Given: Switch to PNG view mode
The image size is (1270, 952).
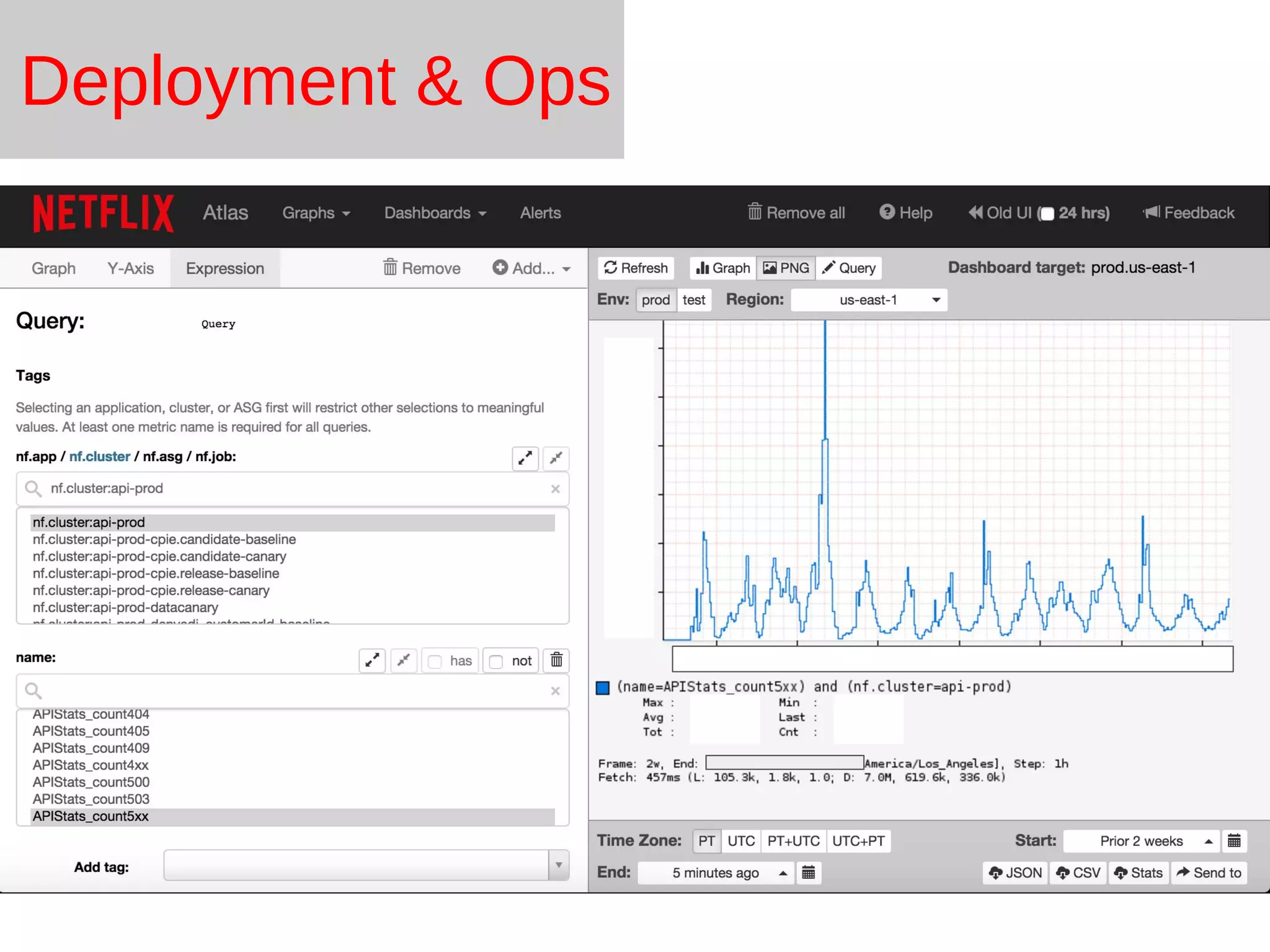Looking at the screenshot, I should 786,268.
